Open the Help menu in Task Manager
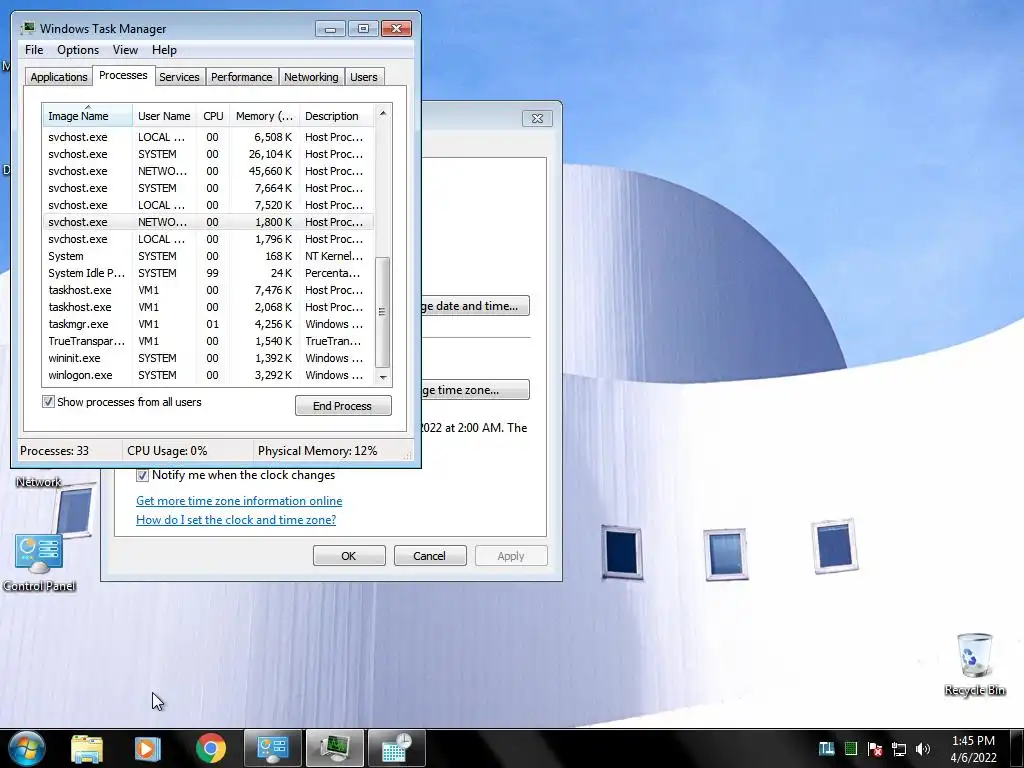1024x768 pixels. click(164, 50)
